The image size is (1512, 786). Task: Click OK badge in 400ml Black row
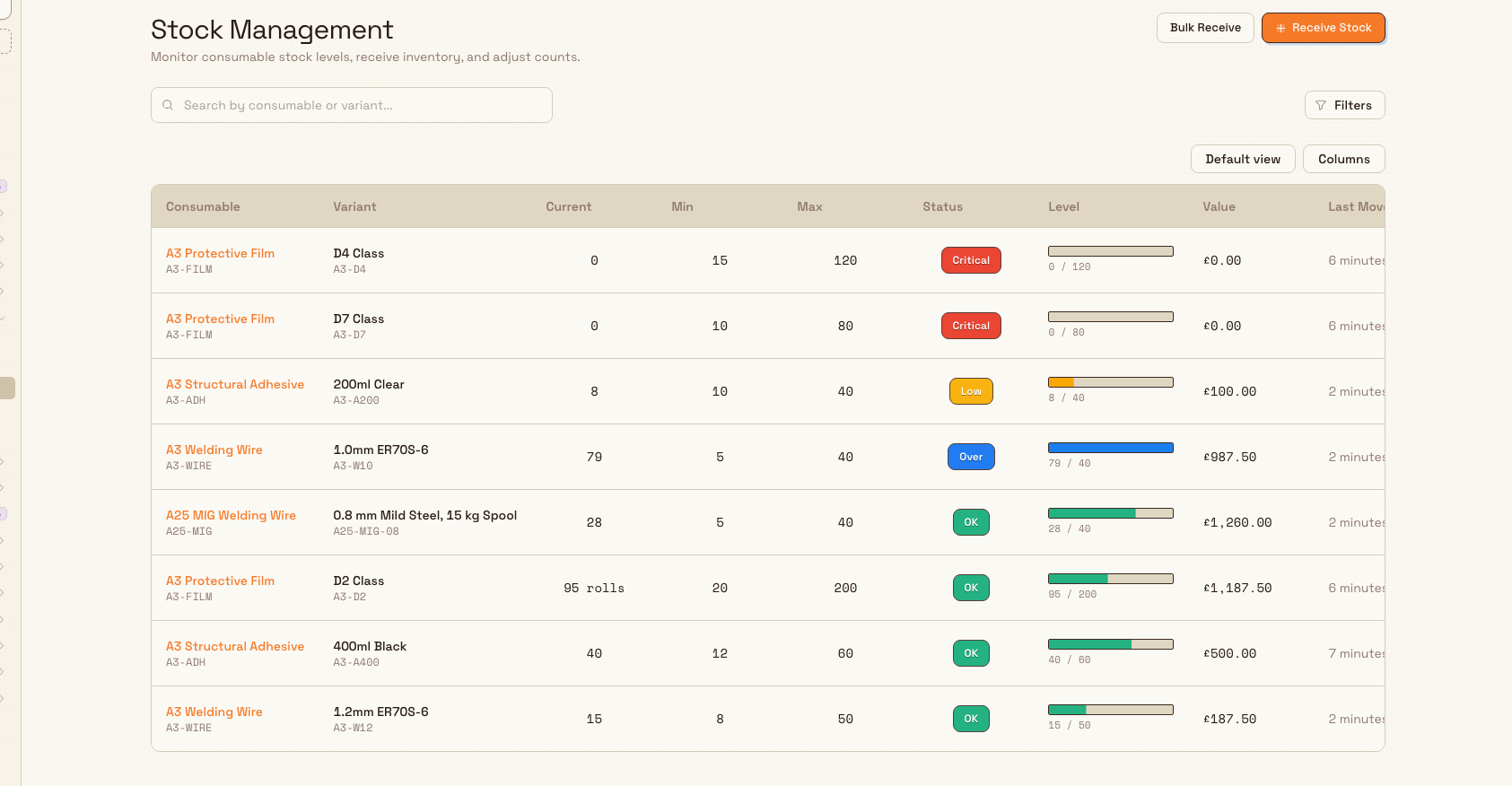pos(971,653)
